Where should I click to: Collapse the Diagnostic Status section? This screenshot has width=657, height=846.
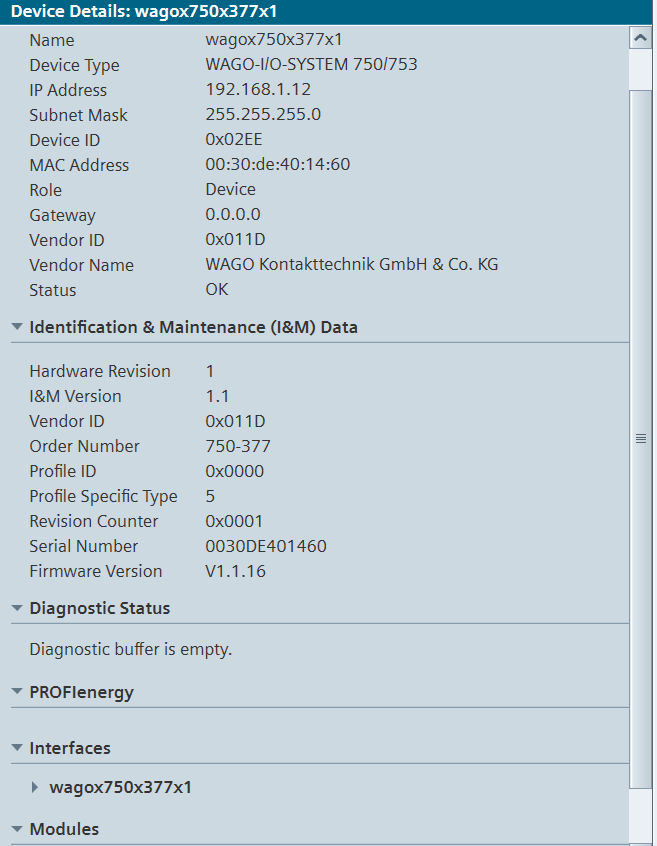[17, 608]
